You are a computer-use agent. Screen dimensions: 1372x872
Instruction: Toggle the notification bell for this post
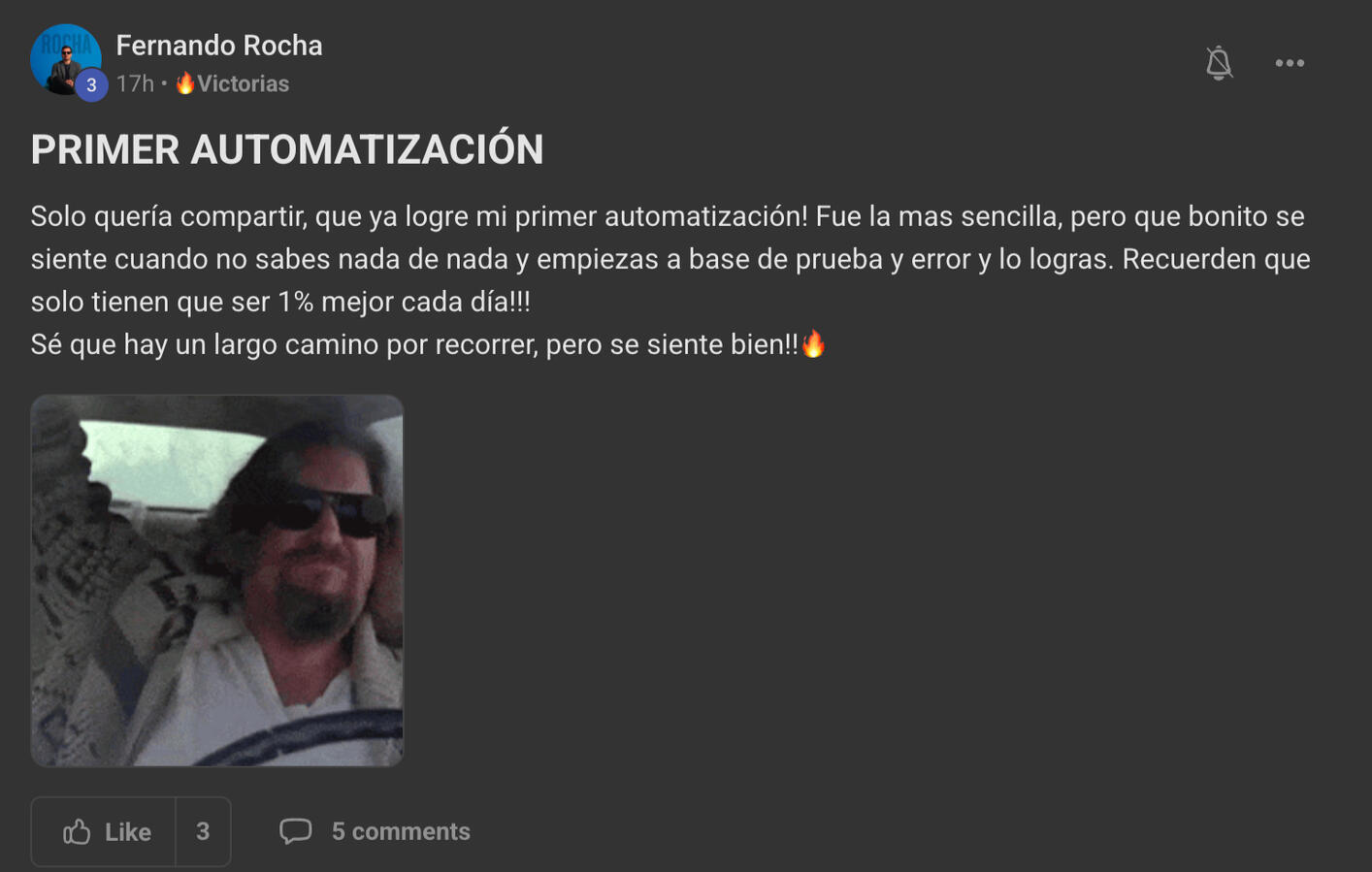[x=1219, y=63]
